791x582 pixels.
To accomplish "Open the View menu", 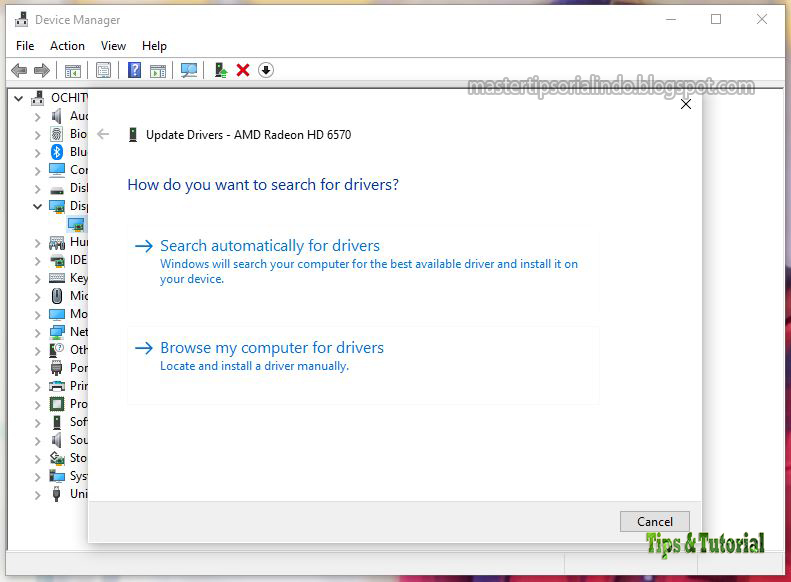I will (x=113, y=46).
